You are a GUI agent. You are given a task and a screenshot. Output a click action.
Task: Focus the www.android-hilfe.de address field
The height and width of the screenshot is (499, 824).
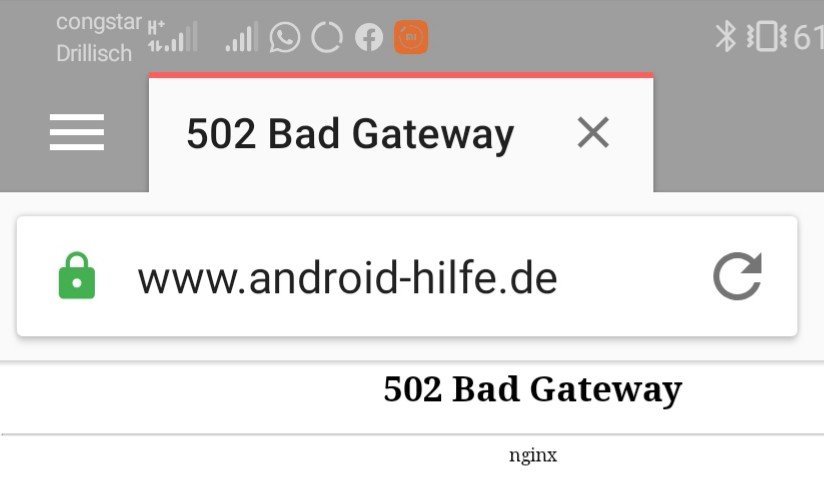pos(407,276)
